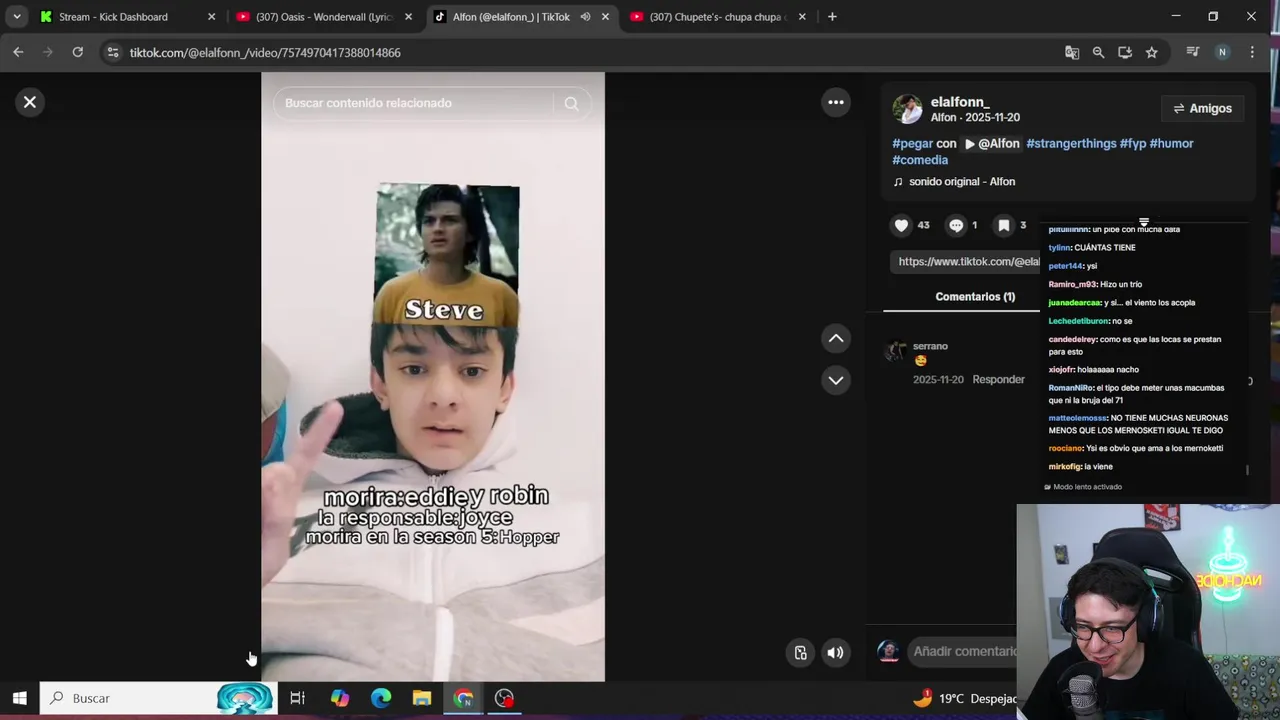The height and width of the screenshot is (720, 1280).
Task: Go back with the browser back arrow
Action: pos(18,52)
